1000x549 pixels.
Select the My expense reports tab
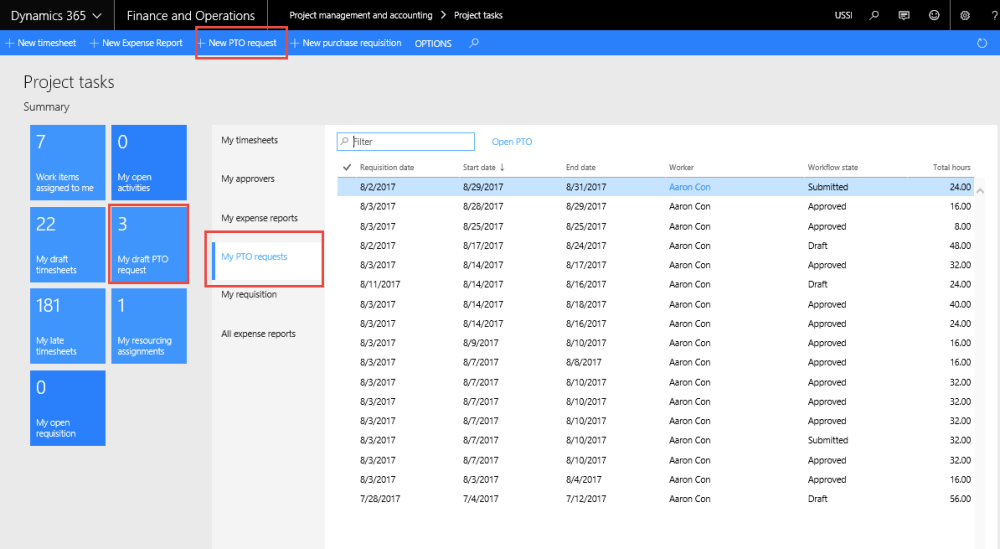pyautogui.click(x=259, y=218)
